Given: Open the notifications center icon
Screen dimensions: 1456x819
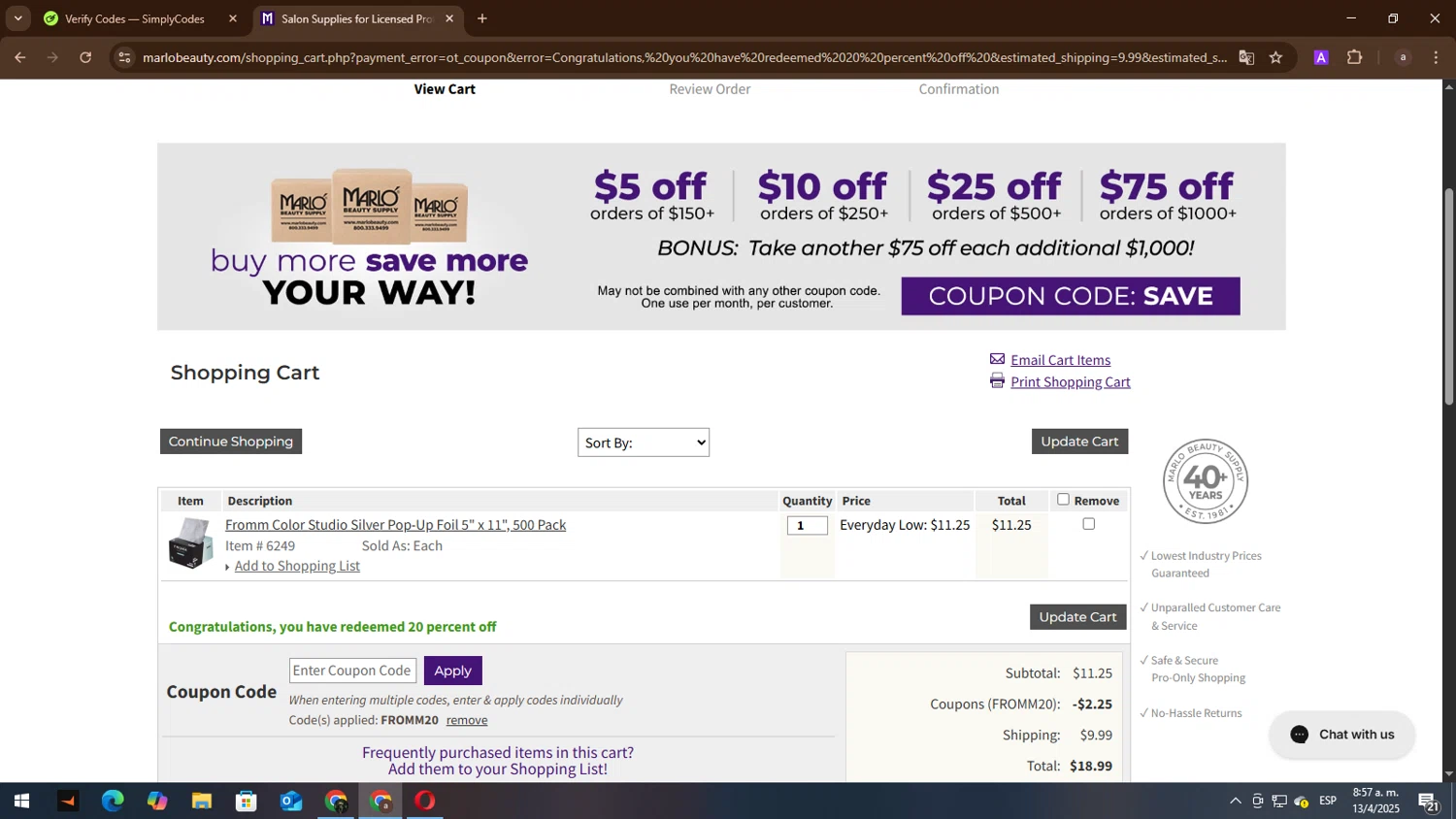Looking at the screenshot, I should [x=1429, y=802].
